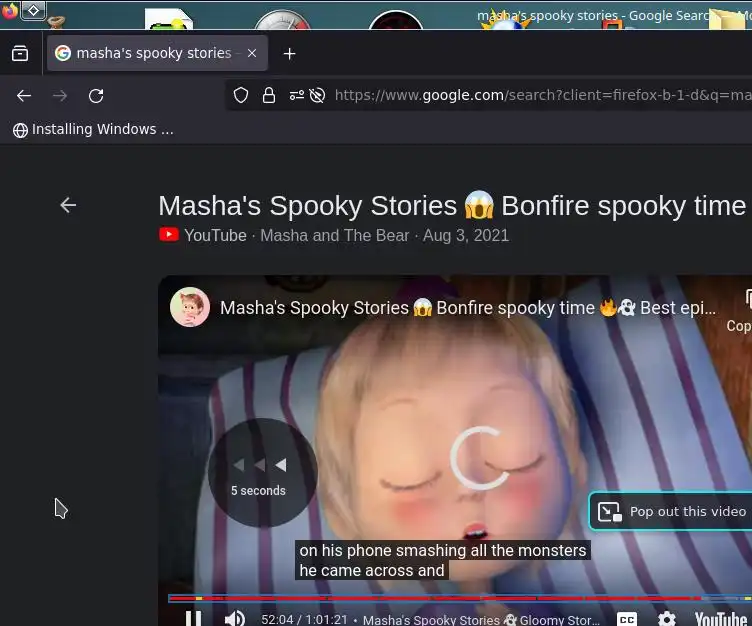Toggle closed captions CC
Viewport: 752px width, 626px height.
coord(627,619)
